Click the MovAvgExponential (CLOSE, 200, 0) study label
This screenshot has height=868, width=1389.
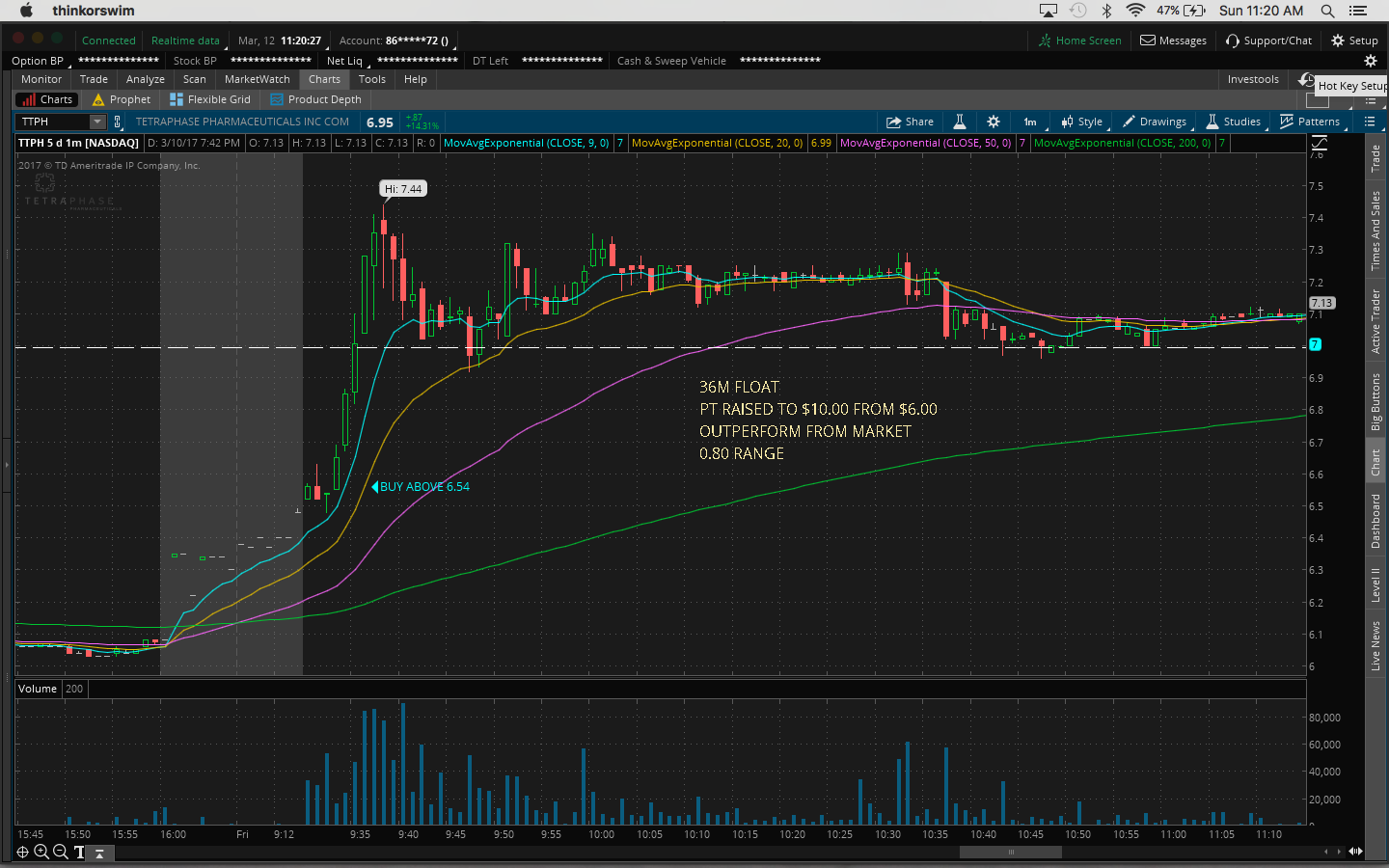point(1123,143)
